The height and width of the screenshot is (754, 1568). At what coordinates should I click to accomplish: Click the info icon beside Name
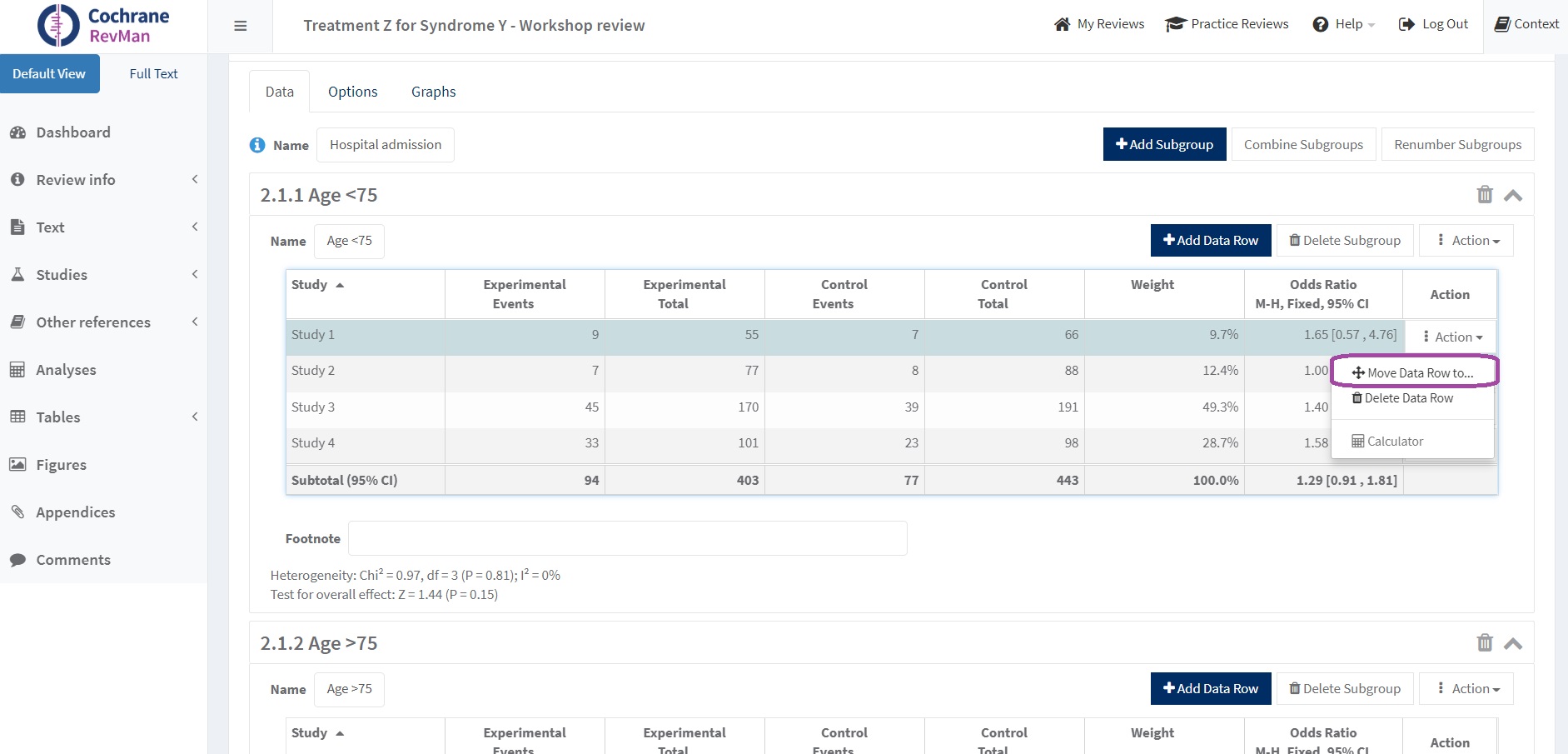pos(257,145)
